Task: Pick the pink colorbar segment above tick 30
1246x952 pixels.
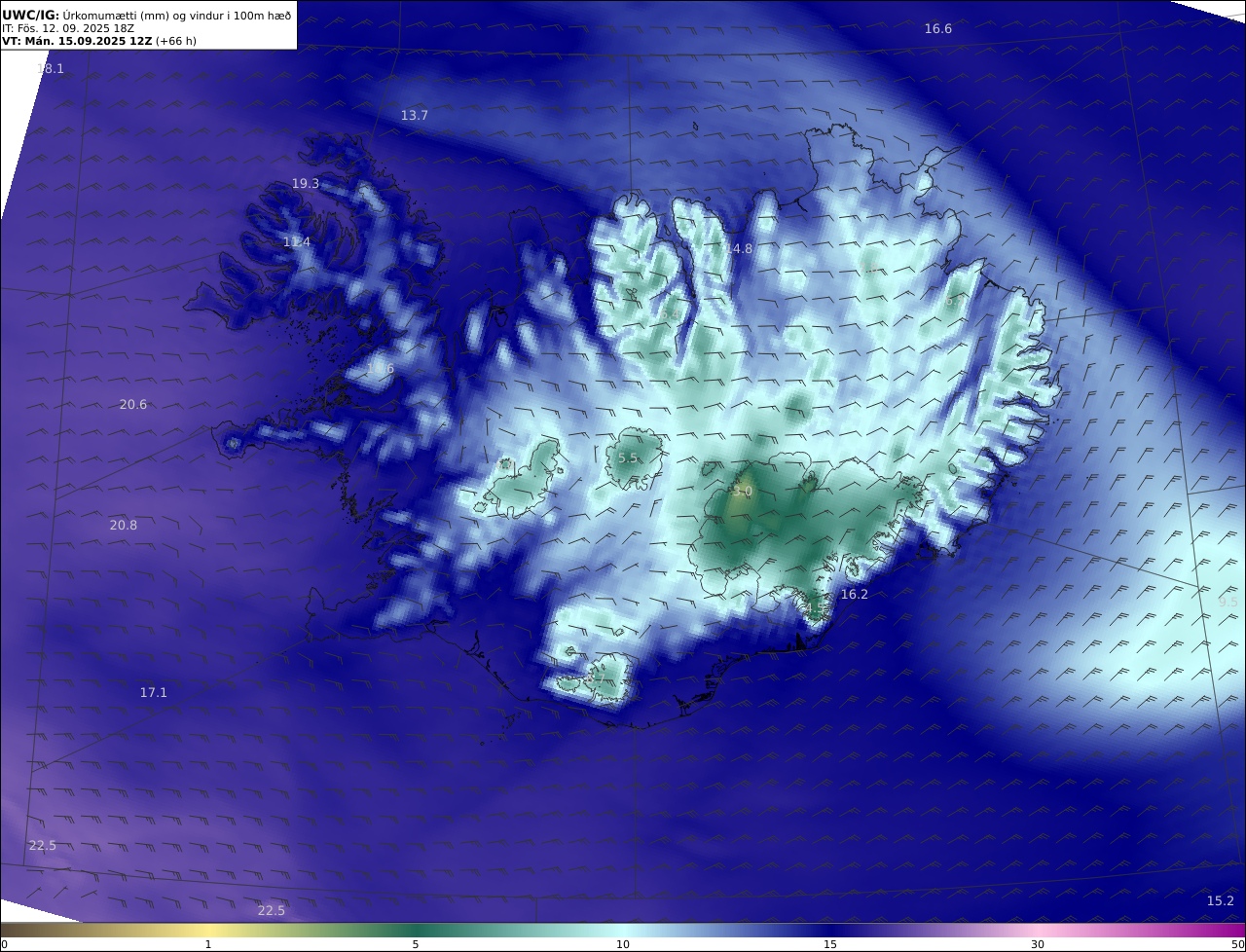Action: [x=1038, y=930]
